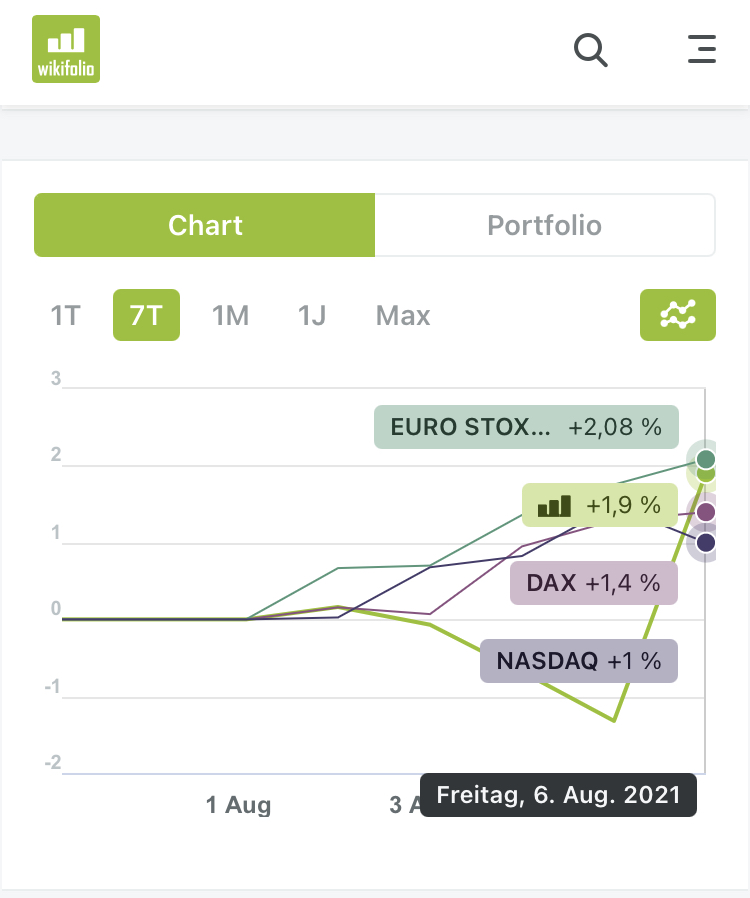Click the DAX purple data point
This screenshot has width=750, height=898.
pos(706,512)
